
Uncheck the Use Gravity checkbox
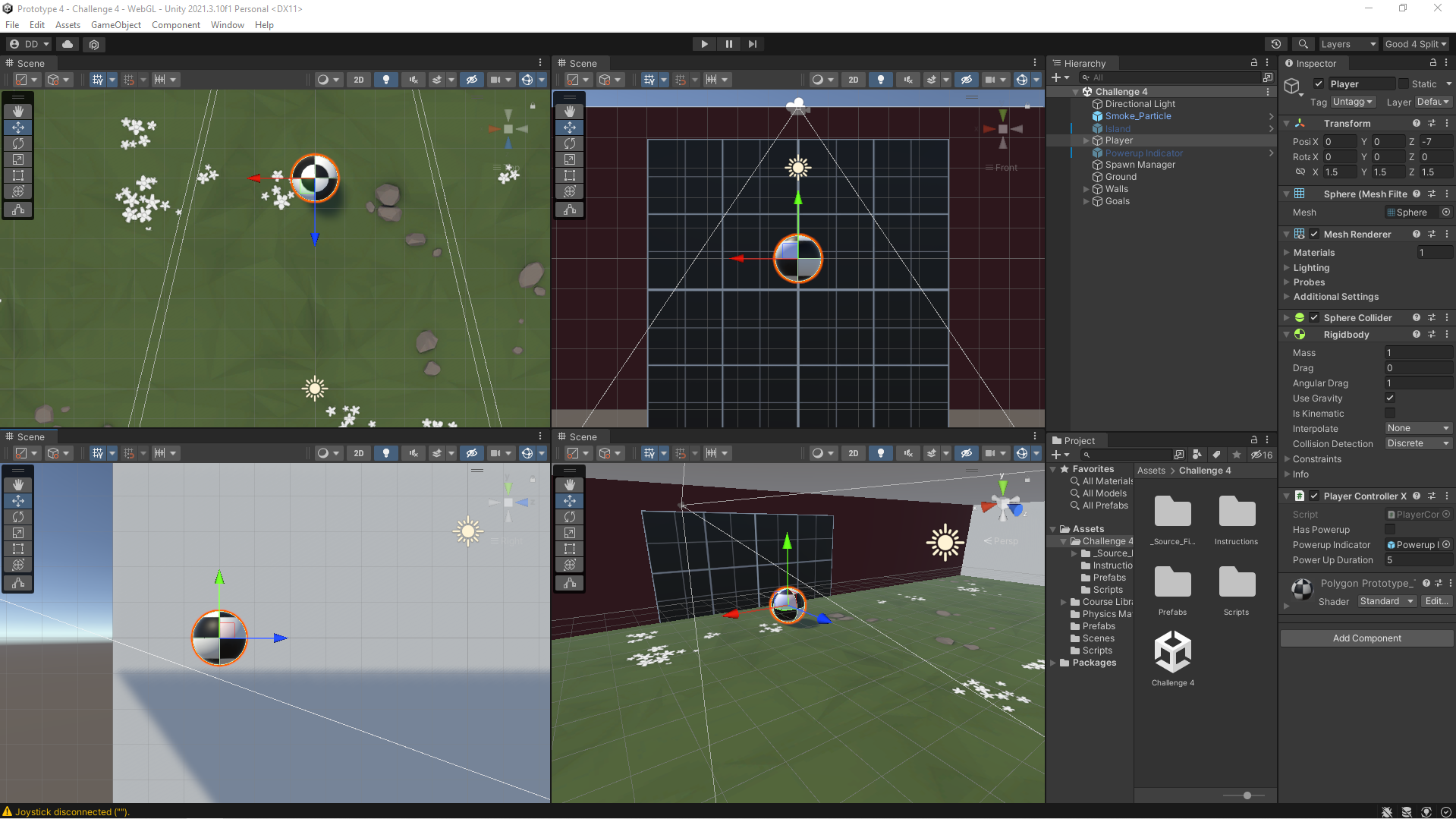[1390, 398]
